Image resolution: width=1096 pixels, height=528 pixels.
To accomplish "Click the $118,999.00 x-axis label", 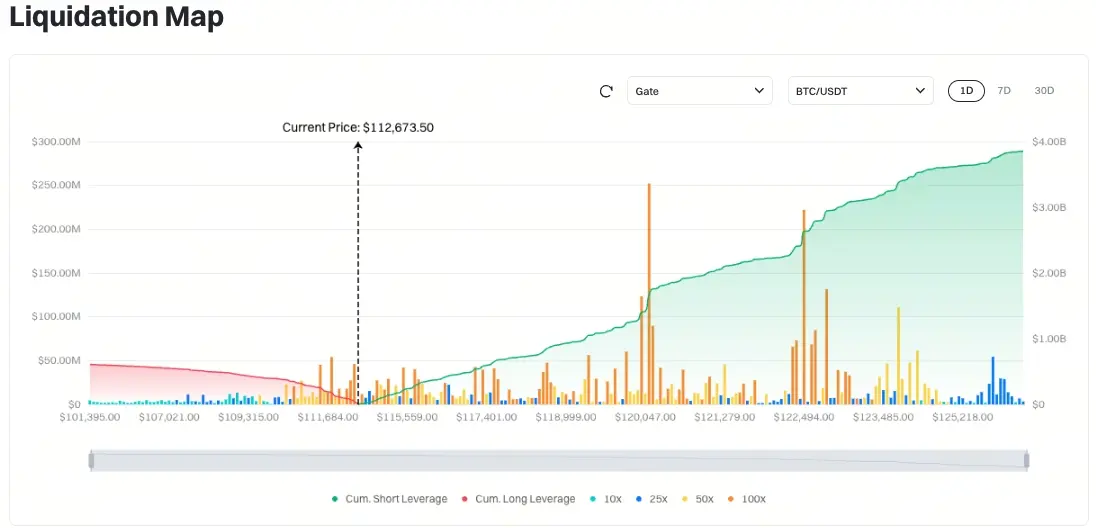I will [x=566, y=417].
